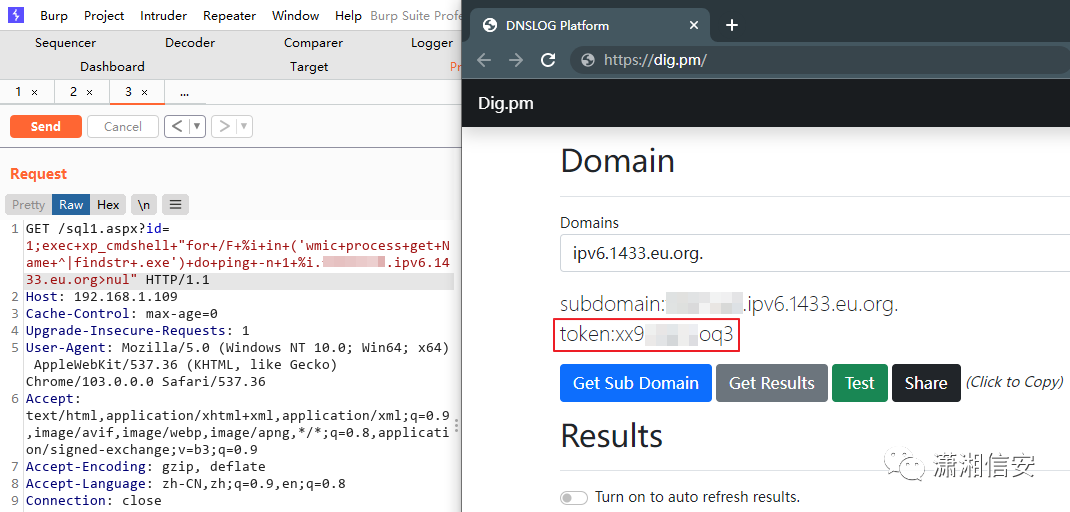This screenshot has width=1070, height=512.
Task: Click the subdomain text to copy
Action: [729, 304]
